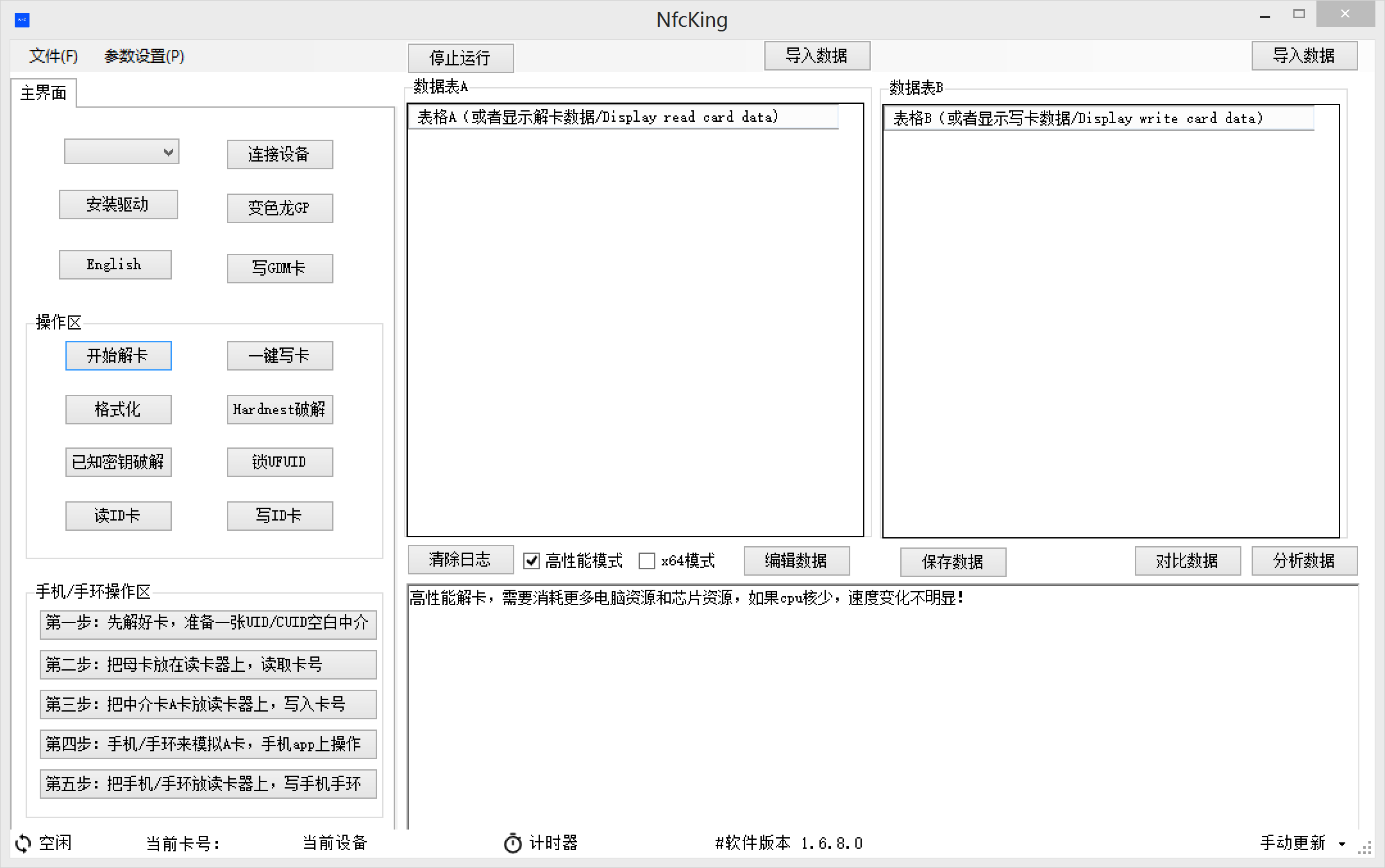
Task: Click step four button 第四步：手机/手环来模拟A卡
Action: [208, 744]
